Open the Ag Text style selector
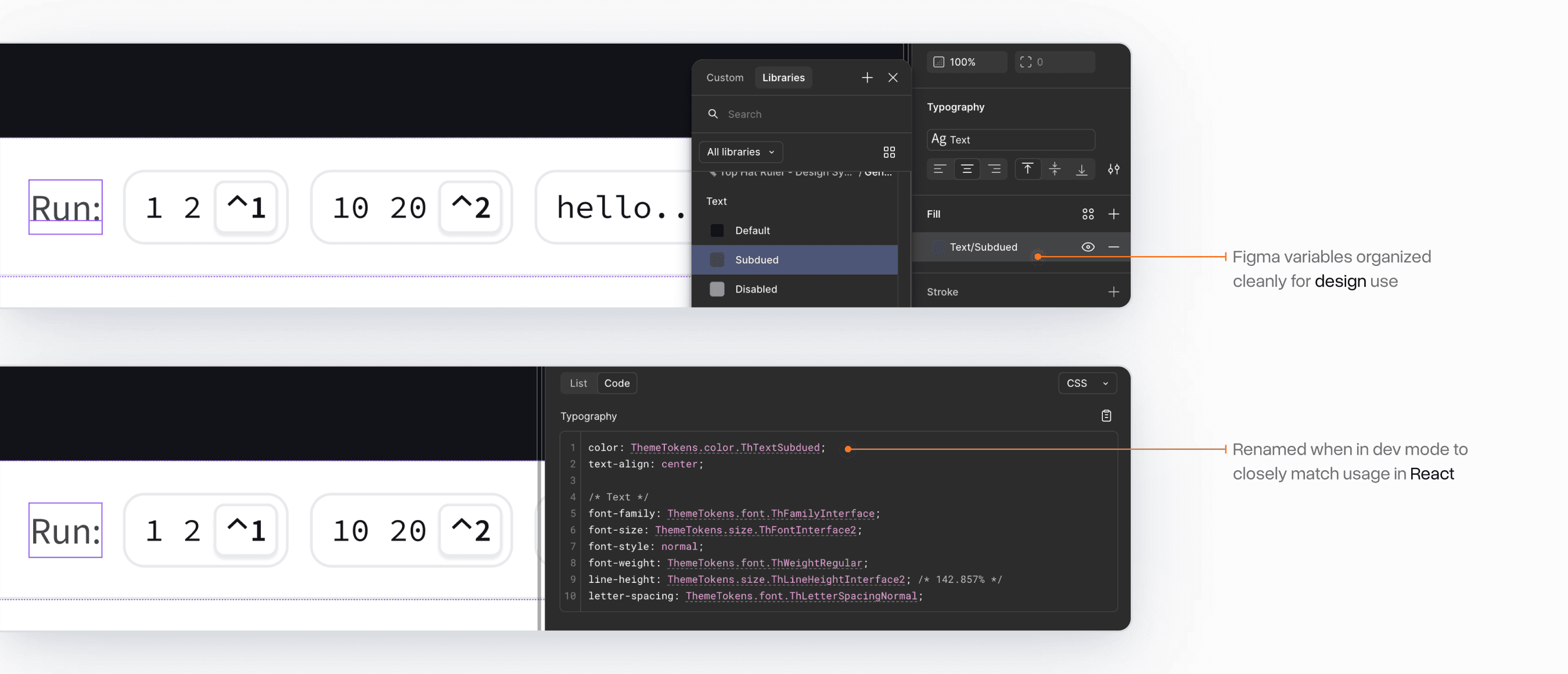 point(1010,139)
